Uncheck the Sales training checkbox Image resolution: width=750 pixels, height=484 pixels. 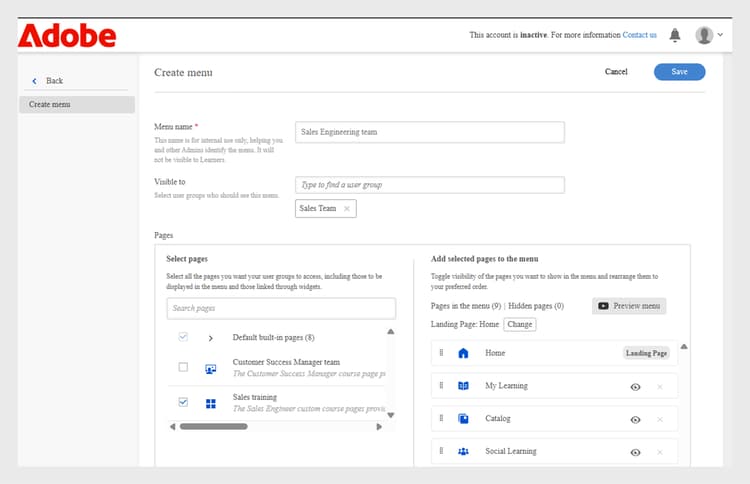(183, 402)
